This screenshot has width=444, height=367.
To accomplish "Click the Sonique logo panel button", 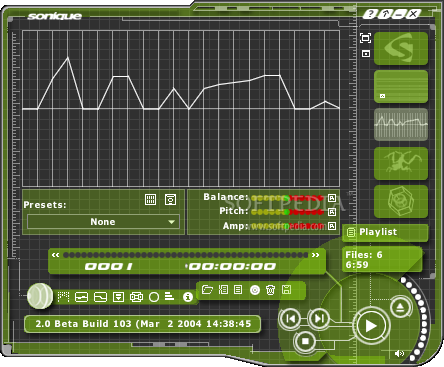I will [401, 48].
